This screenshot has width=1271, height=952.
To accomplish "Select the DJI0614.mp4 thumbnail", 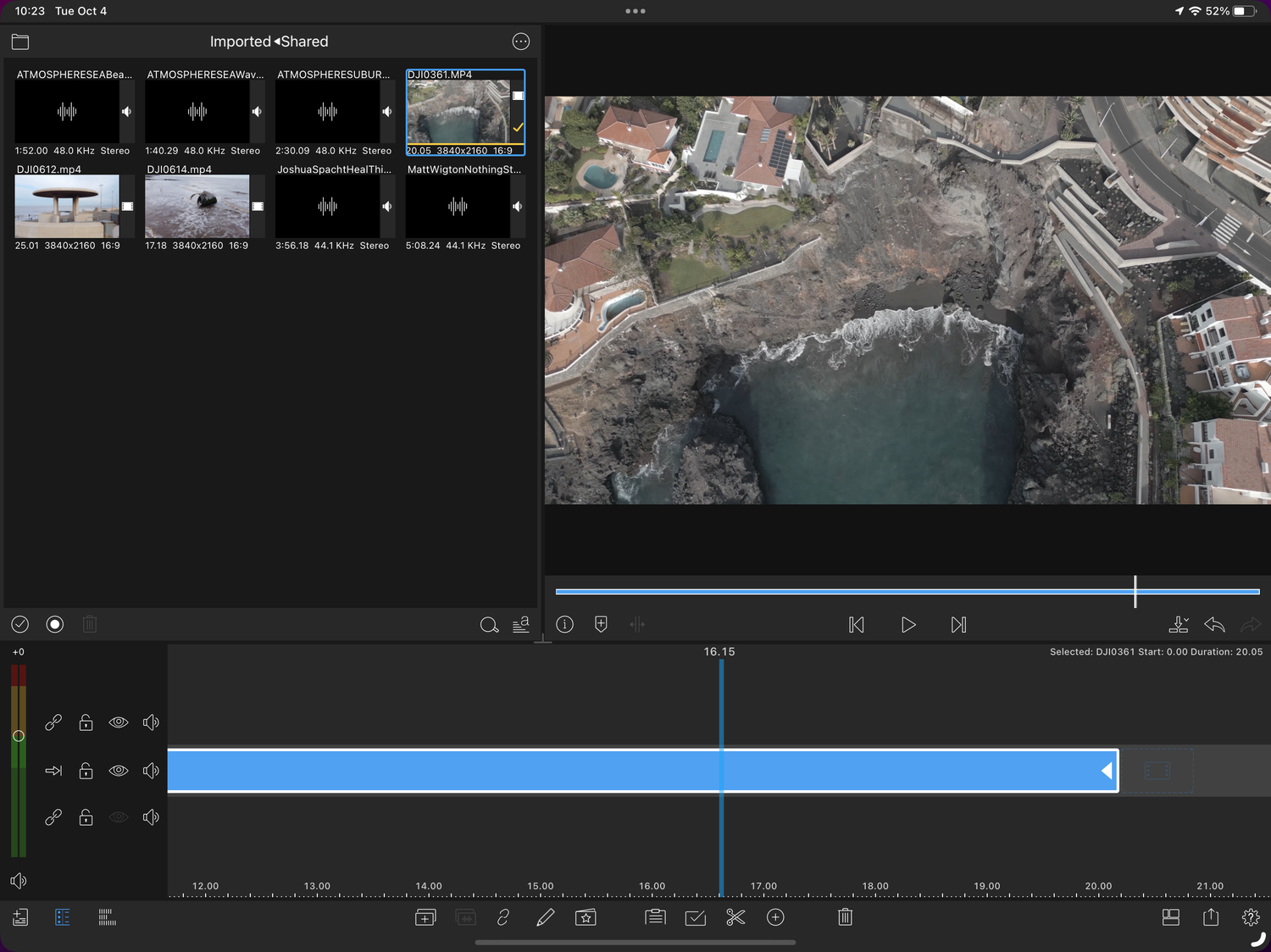I will pos(197,207).
